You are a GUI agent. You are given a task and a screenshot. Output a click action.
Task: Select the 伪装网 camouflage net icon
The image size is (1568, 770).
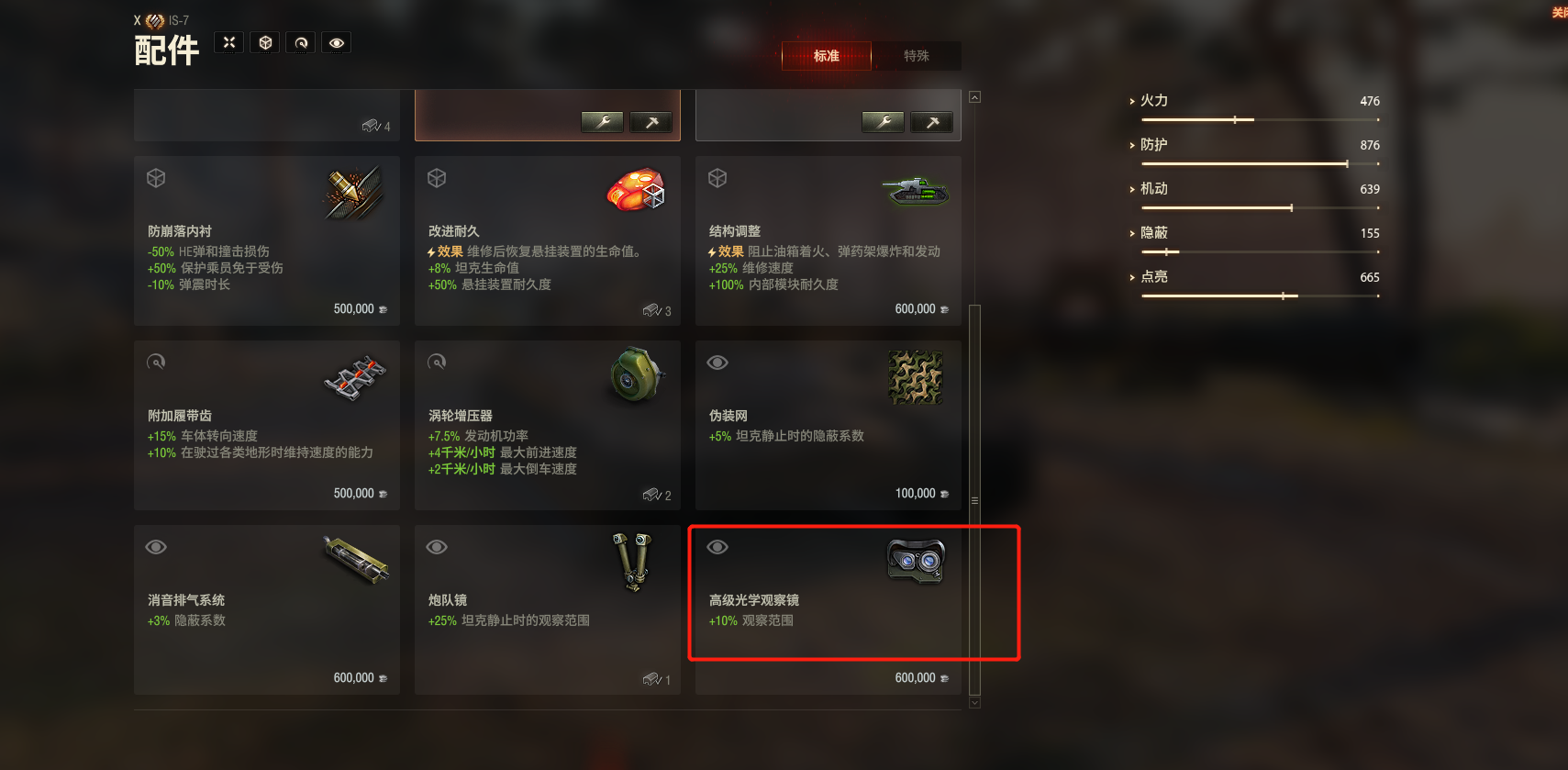pos(916,377)
